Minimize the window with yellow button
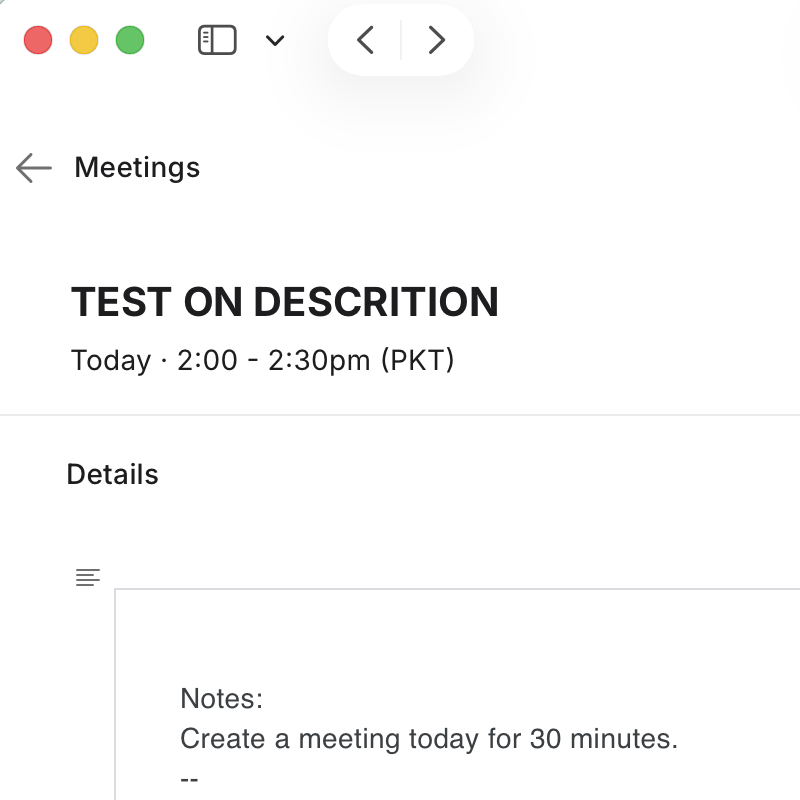The width and height of the screenshot is (800, 800). [x=84, y=41]
